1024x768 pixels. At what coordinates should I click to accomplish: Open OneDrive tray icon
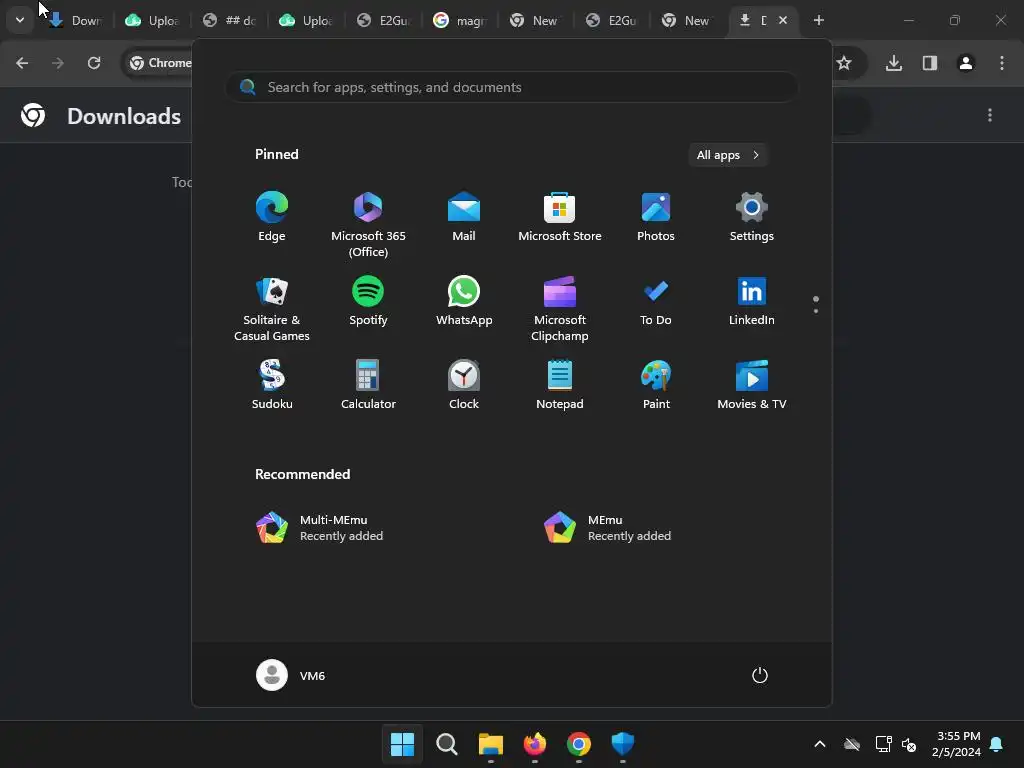click(852, 744)
